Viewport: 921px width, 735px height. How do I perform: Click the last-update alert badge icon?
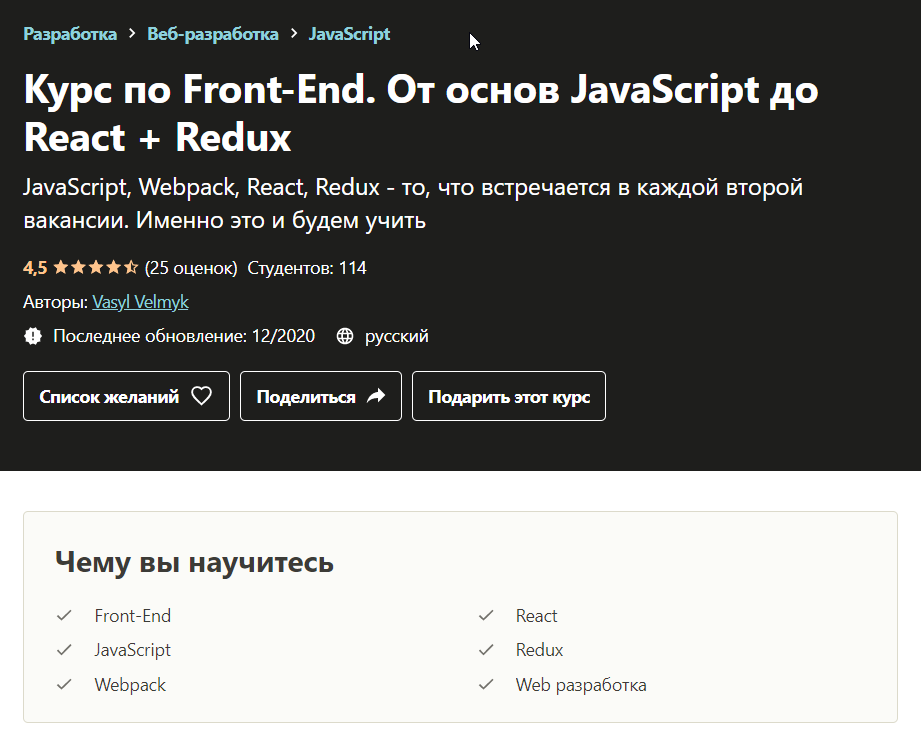33,336
